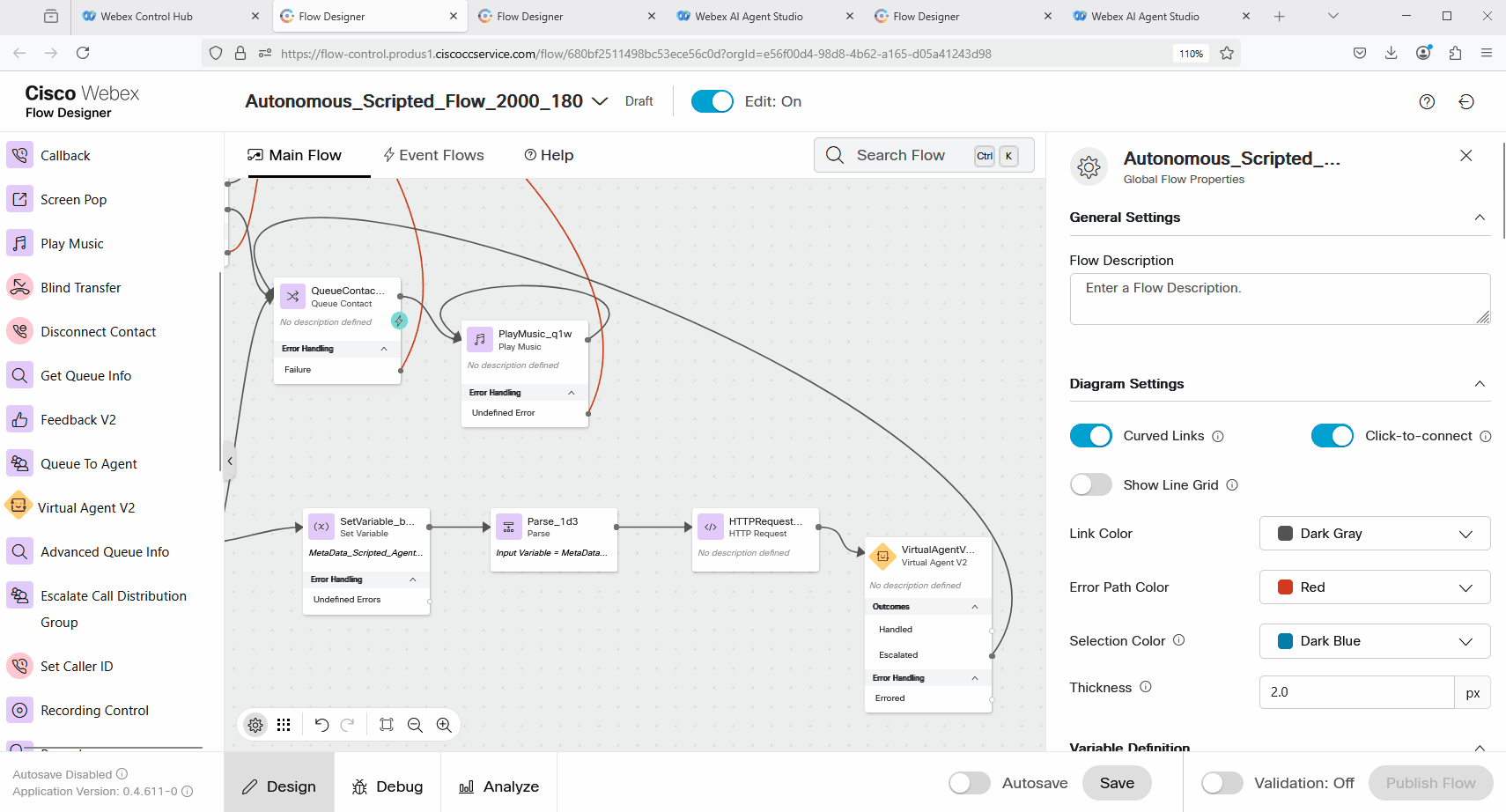Screen dimensions: 1506x812
Task: Click the fit-to-screen canvas icon
Action: [386, 725]
